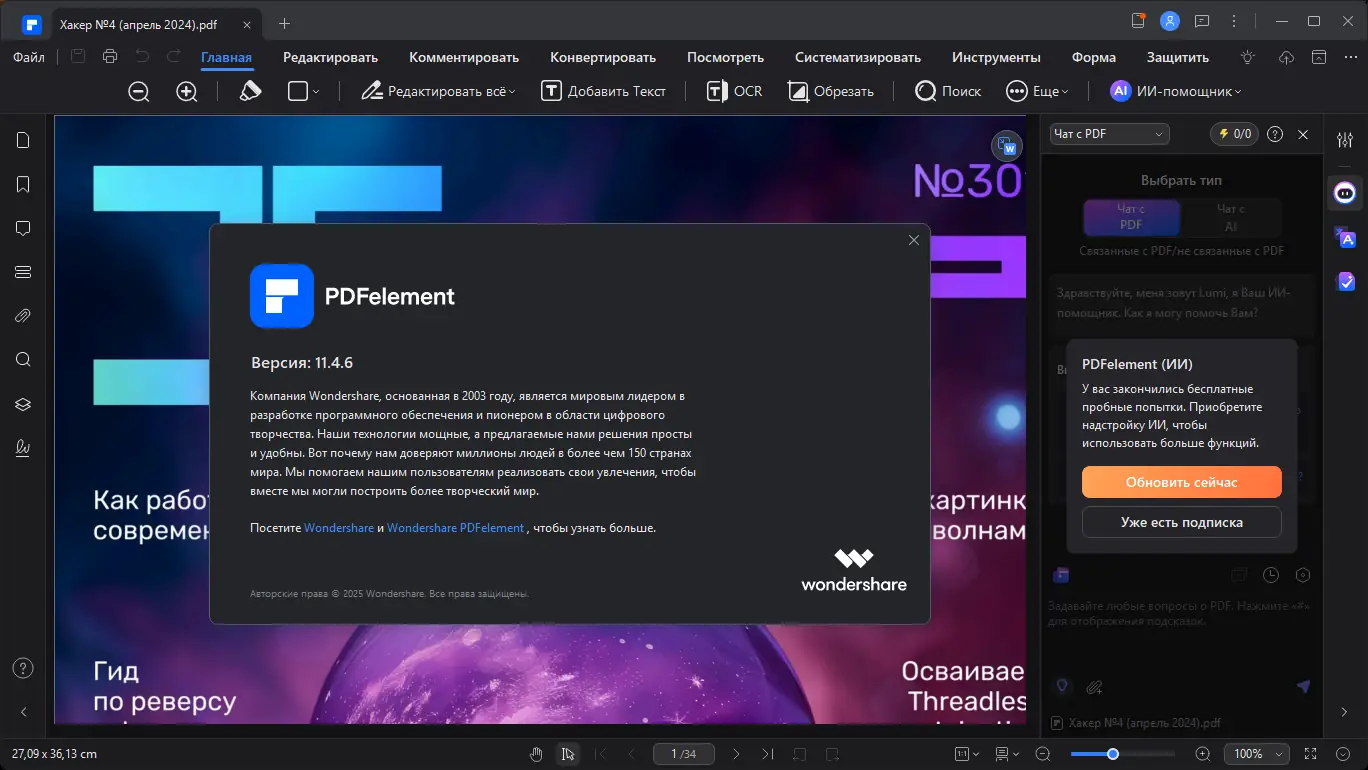Collapse the right sidebar chevron
This screenshot has height=770, width=1368.
[1344, 712]
